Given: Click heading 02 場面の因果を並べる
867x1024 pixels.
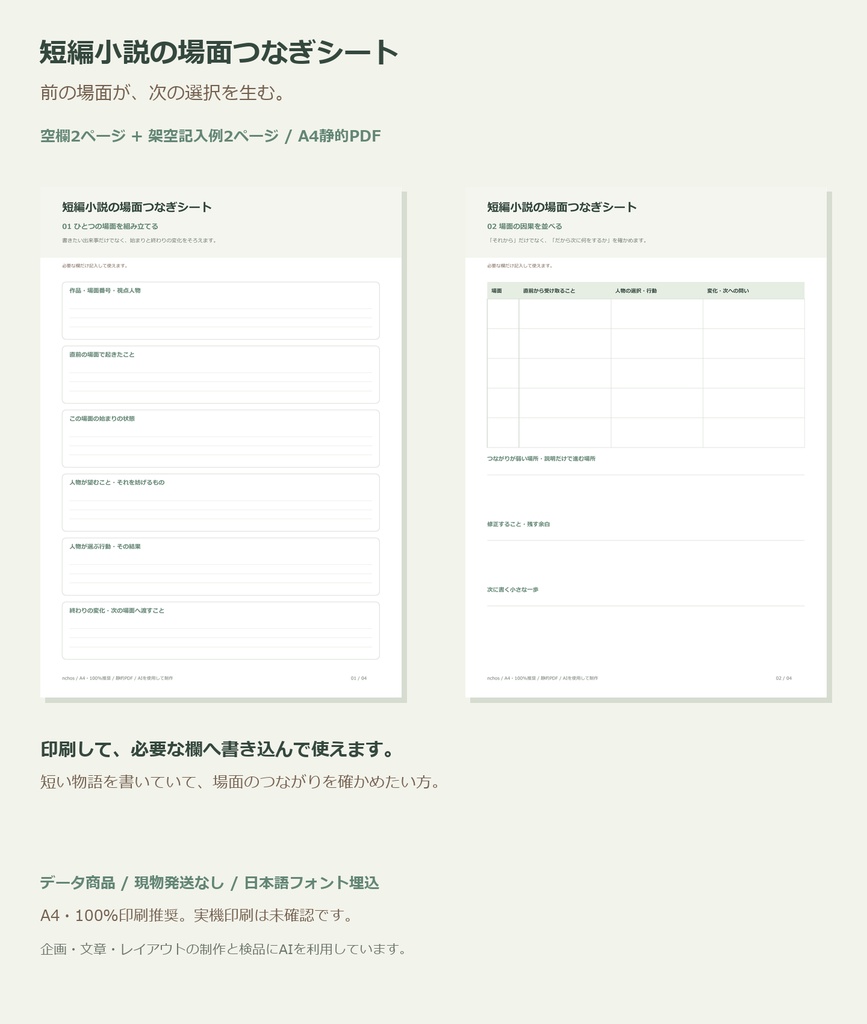Looking at the screenshot, I should pyautogui.click(x=524, y=227).
